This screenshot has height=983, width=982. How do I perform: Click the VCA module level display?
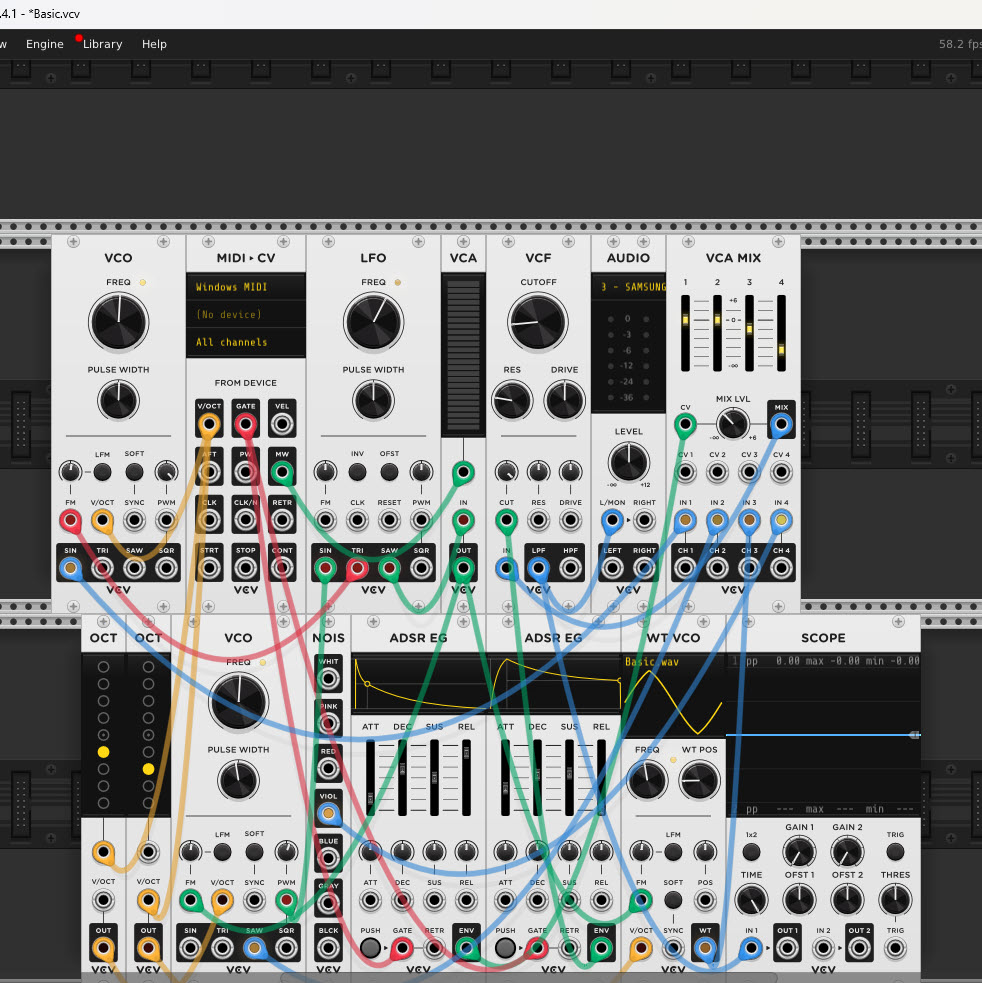point(463,355)
